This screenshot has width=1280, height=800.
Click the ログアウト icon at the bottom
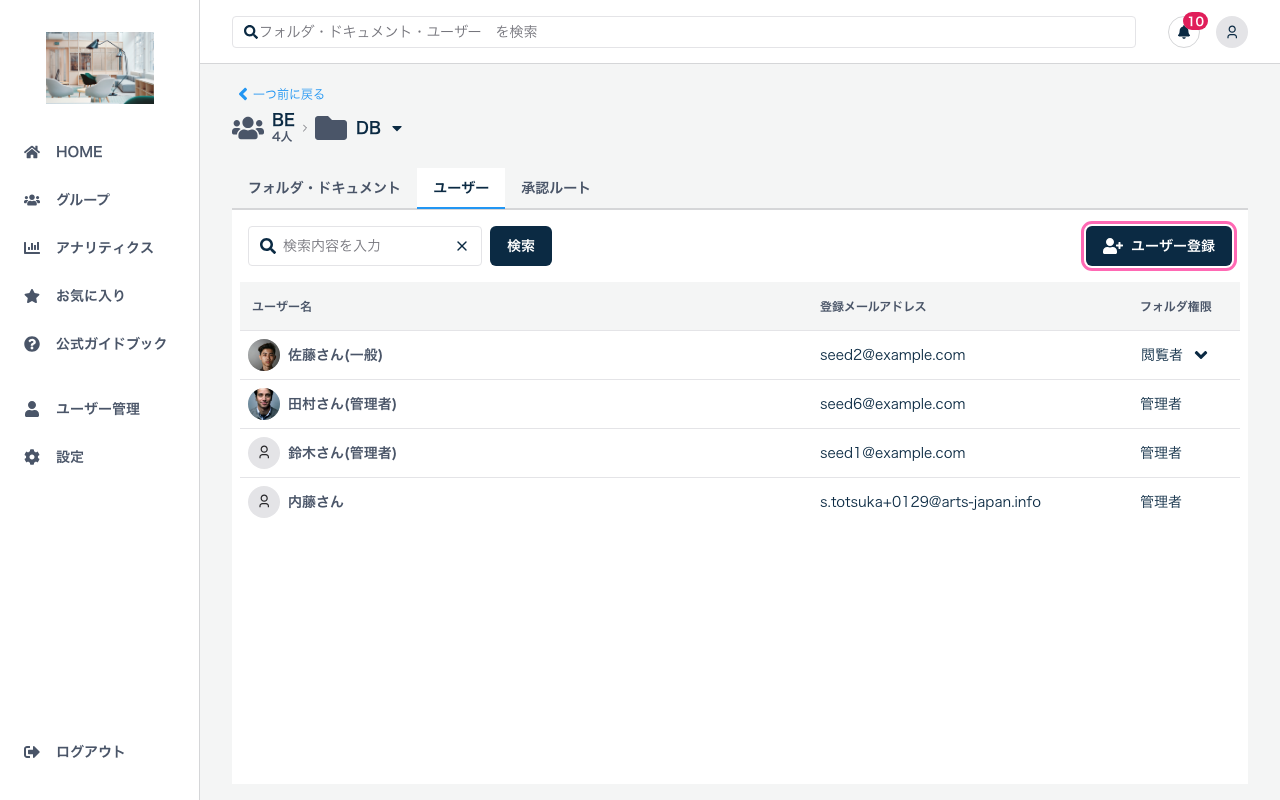[33, 751]
